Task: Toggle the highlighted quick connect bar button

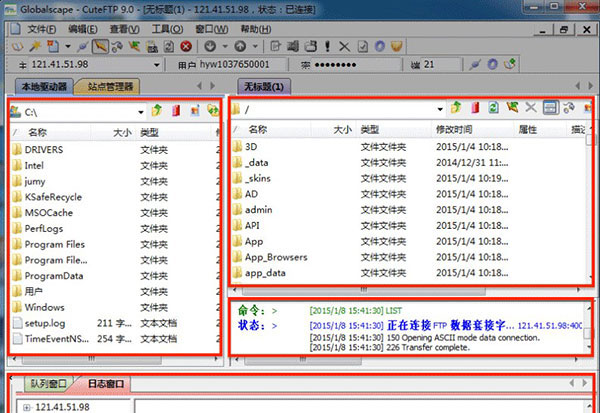Action: tap(100, 46)
